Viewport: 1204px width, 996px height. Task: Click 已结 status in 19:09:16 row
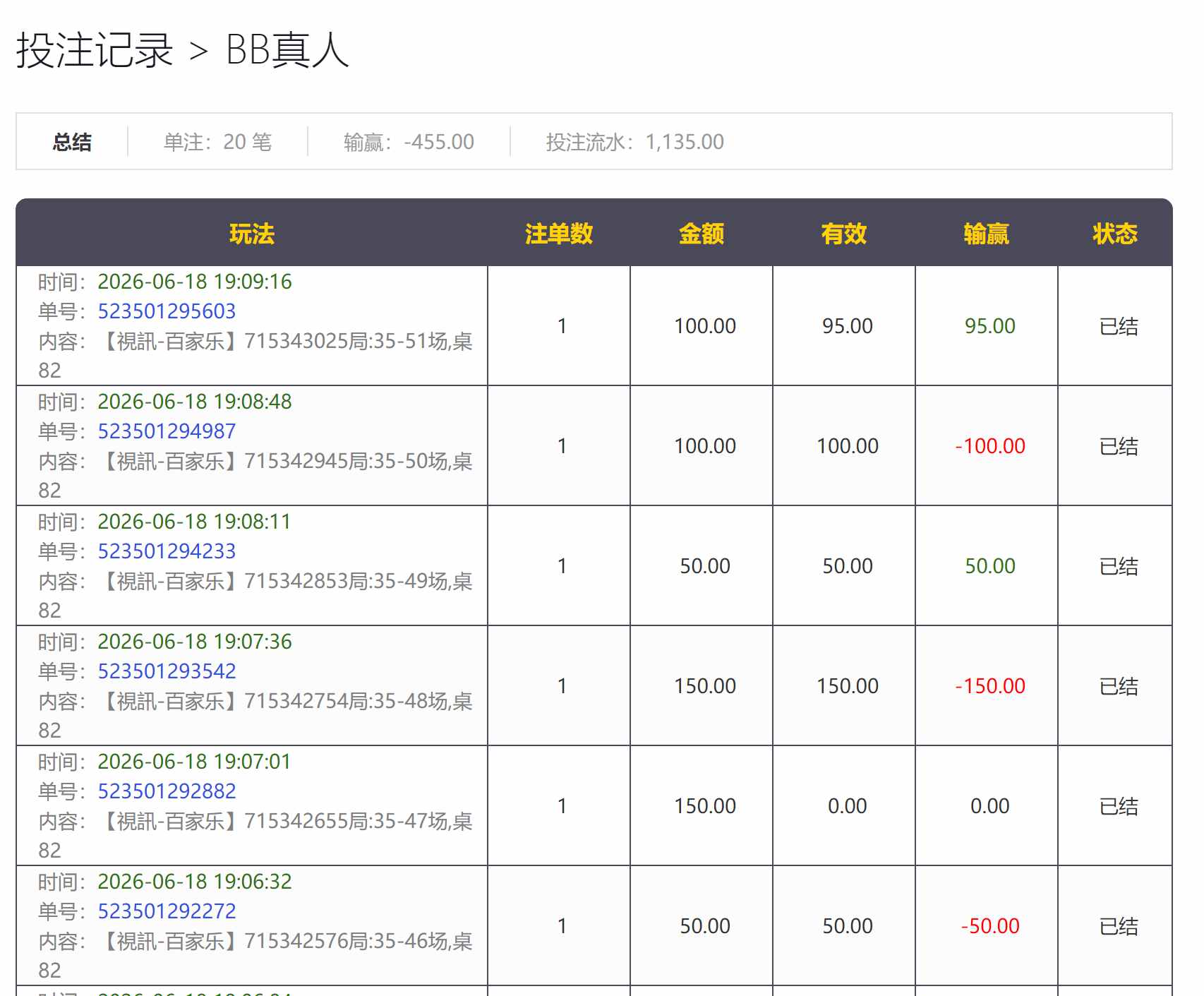point(1119,326)
